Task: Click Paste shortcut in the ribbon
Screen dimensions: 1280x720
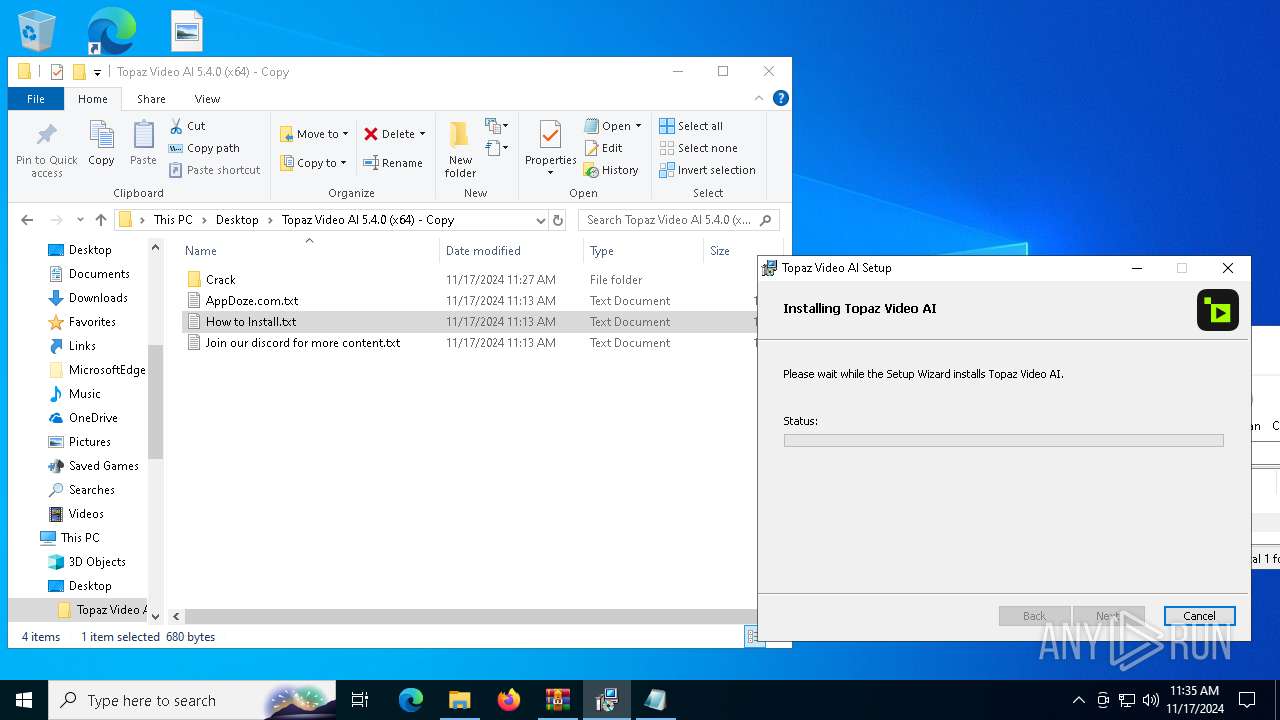Action: (214, 170)
